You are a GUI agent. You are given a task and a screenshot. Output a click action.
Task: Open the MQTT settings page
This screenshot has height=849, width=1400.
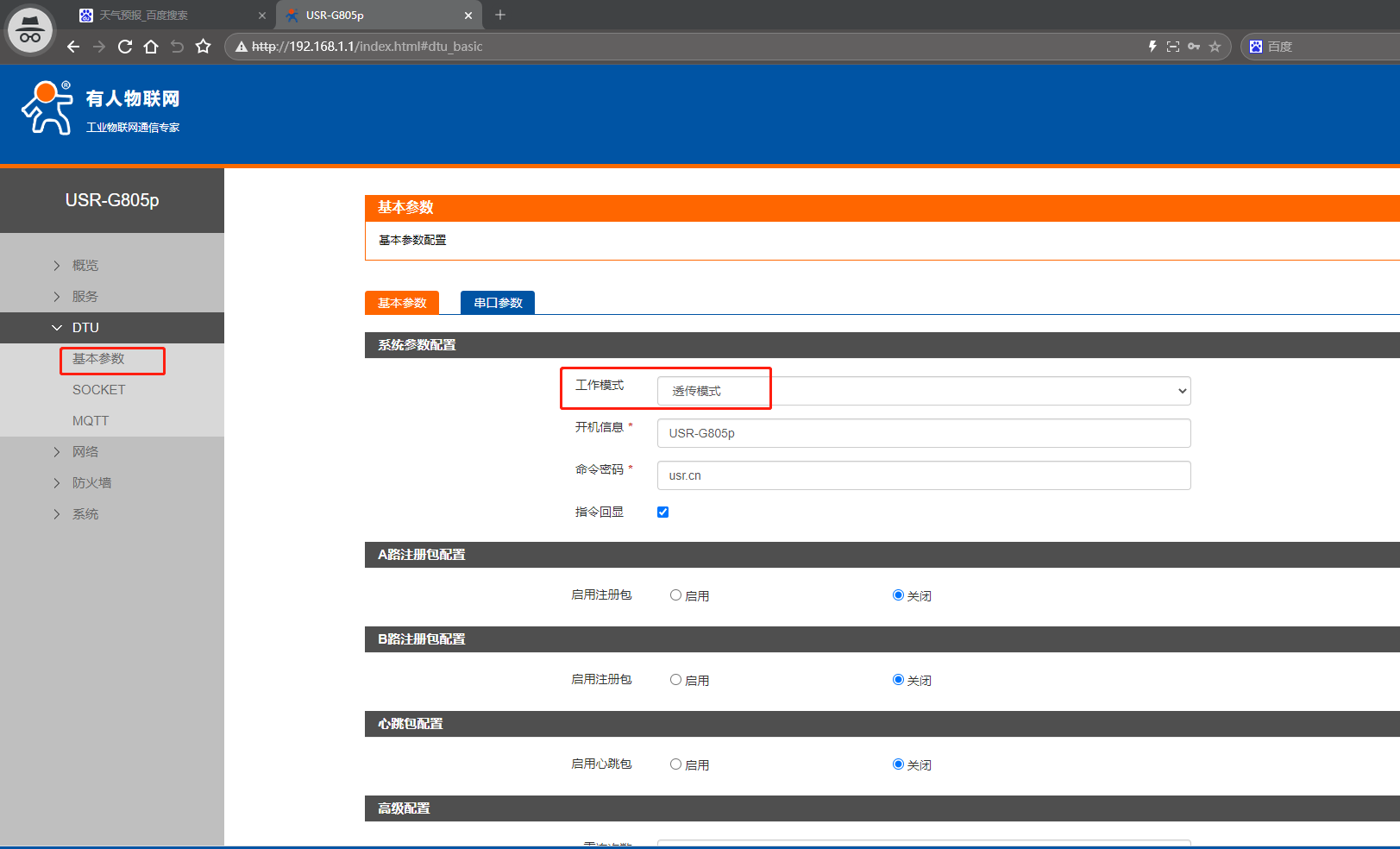pyautogui.click(x=91, y=421)
